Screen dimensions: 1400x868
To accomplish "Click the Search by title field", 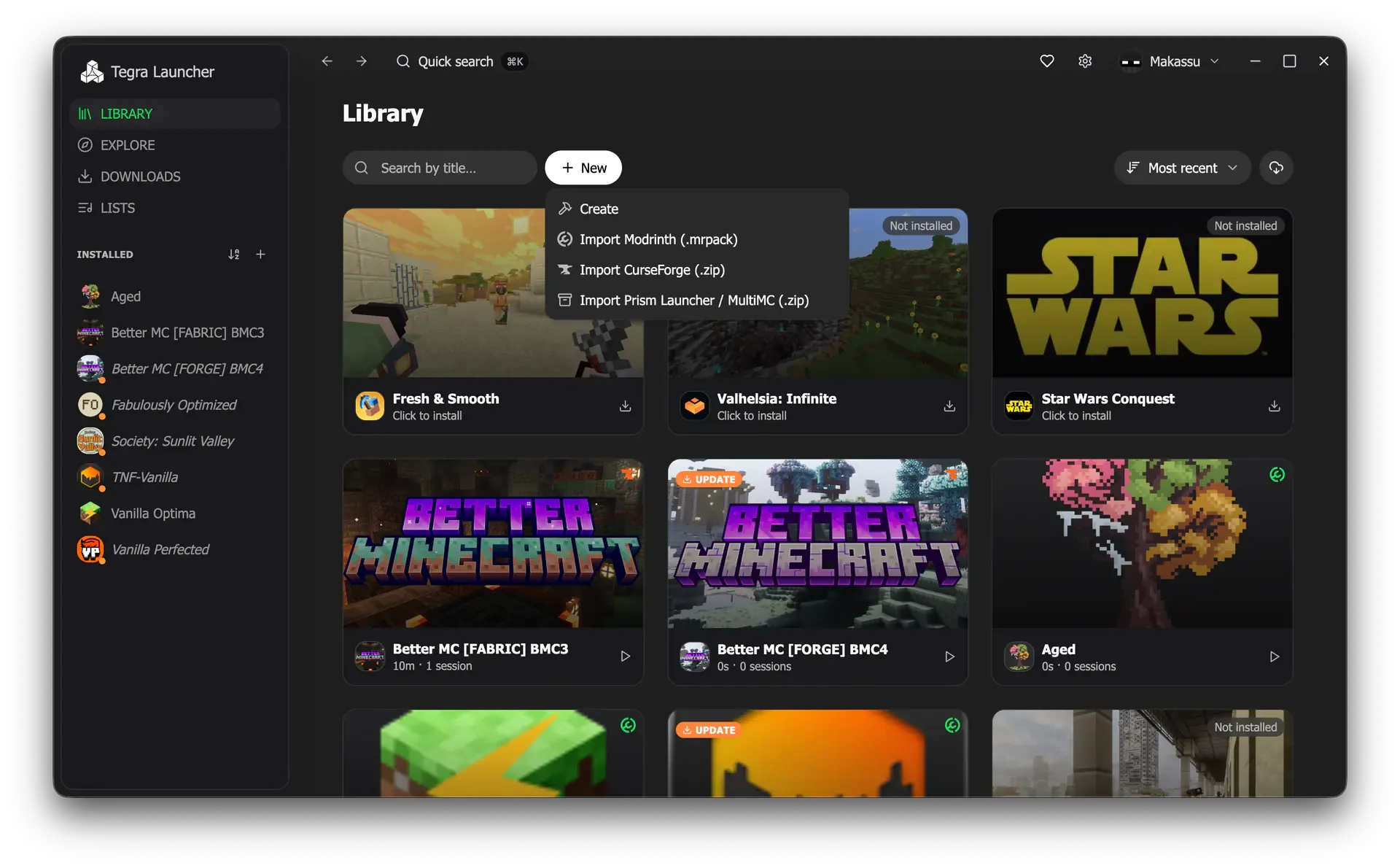I will pos(440,168).
